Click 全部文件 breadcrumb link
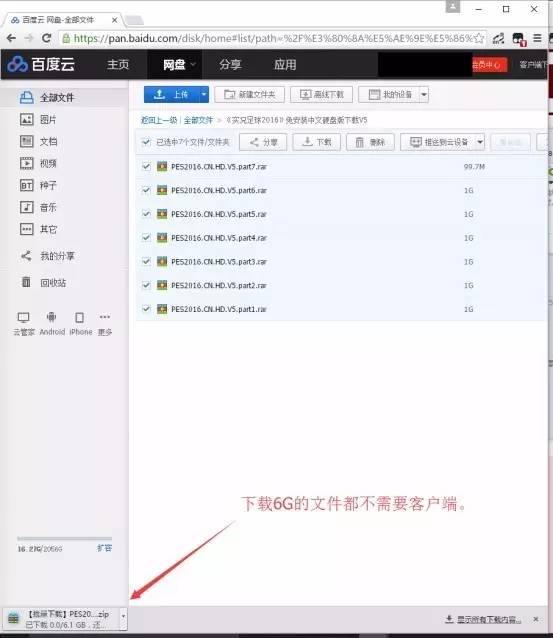 [x=198, y=120]
